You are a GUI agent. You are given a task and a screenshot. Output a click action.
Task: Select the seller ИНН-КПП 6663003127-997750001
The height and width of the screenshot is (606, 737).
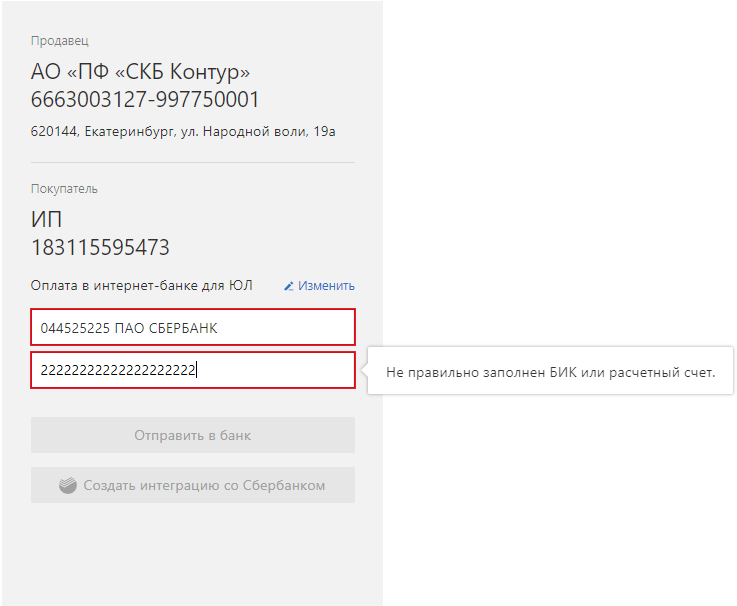(x=145, y=100)
